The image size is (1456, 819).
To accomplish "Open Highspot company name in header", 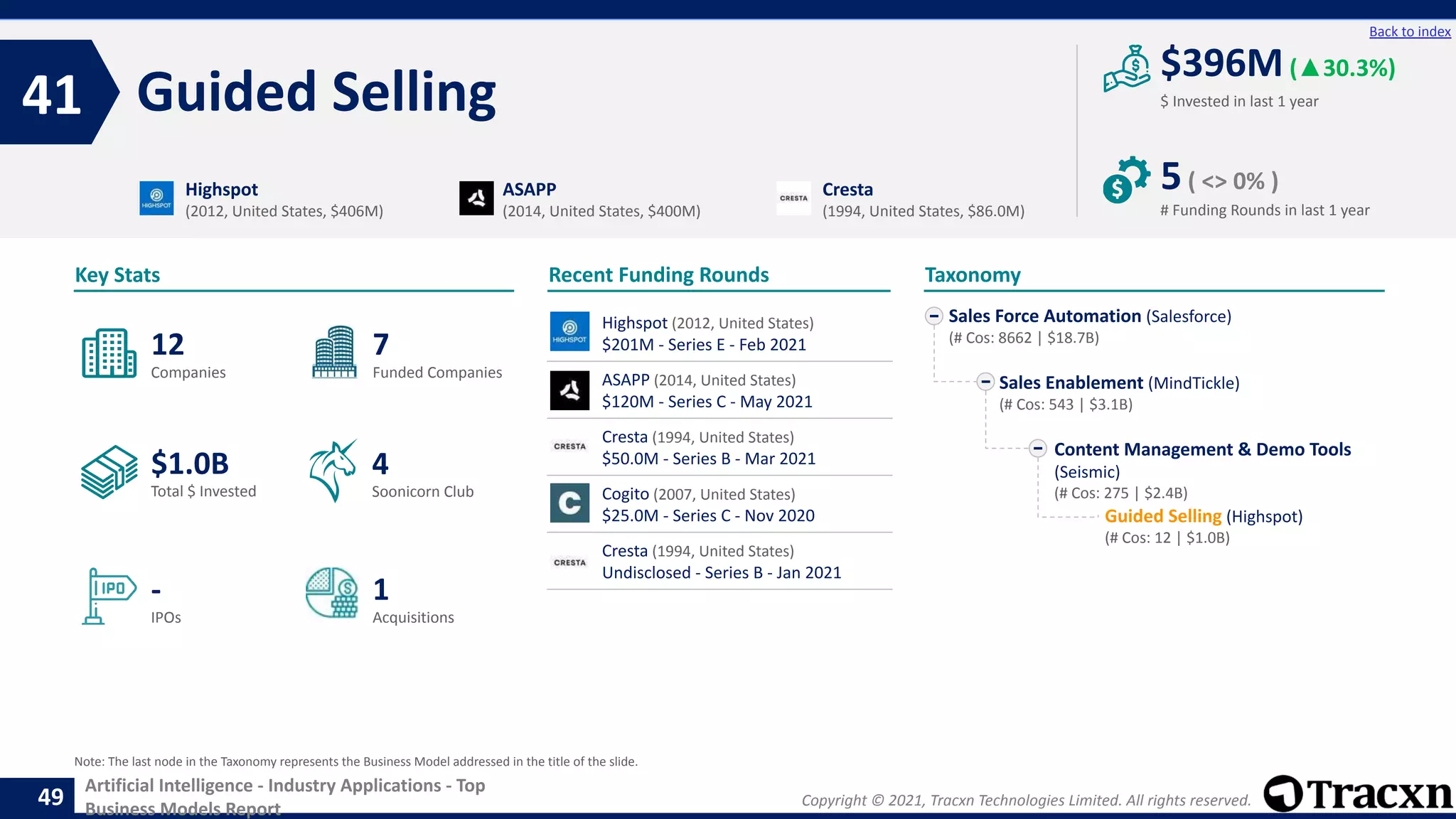I will pyautogui.click(x=221, y=189).
